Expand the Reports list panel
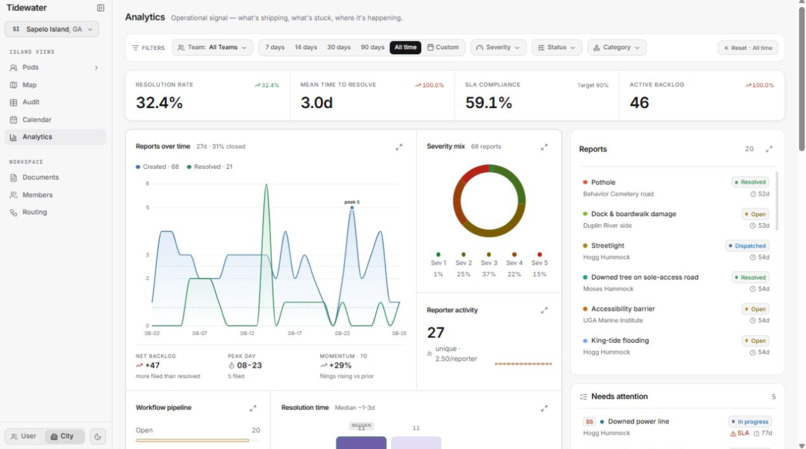The height and width of the screenshot is (449, 806). click(x=769, y=149)
